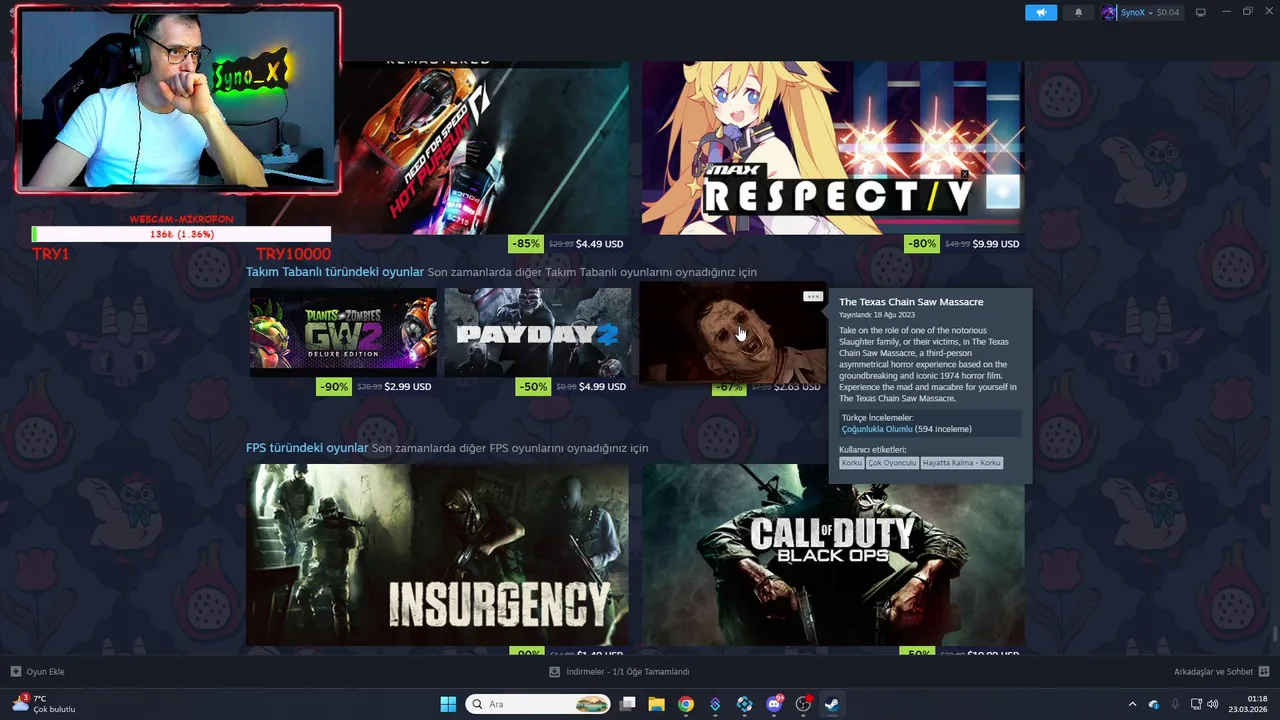Open Call of Duty Black Ops banner
The width and height of the screenshot is (1280, 720).
click(833, 565)
